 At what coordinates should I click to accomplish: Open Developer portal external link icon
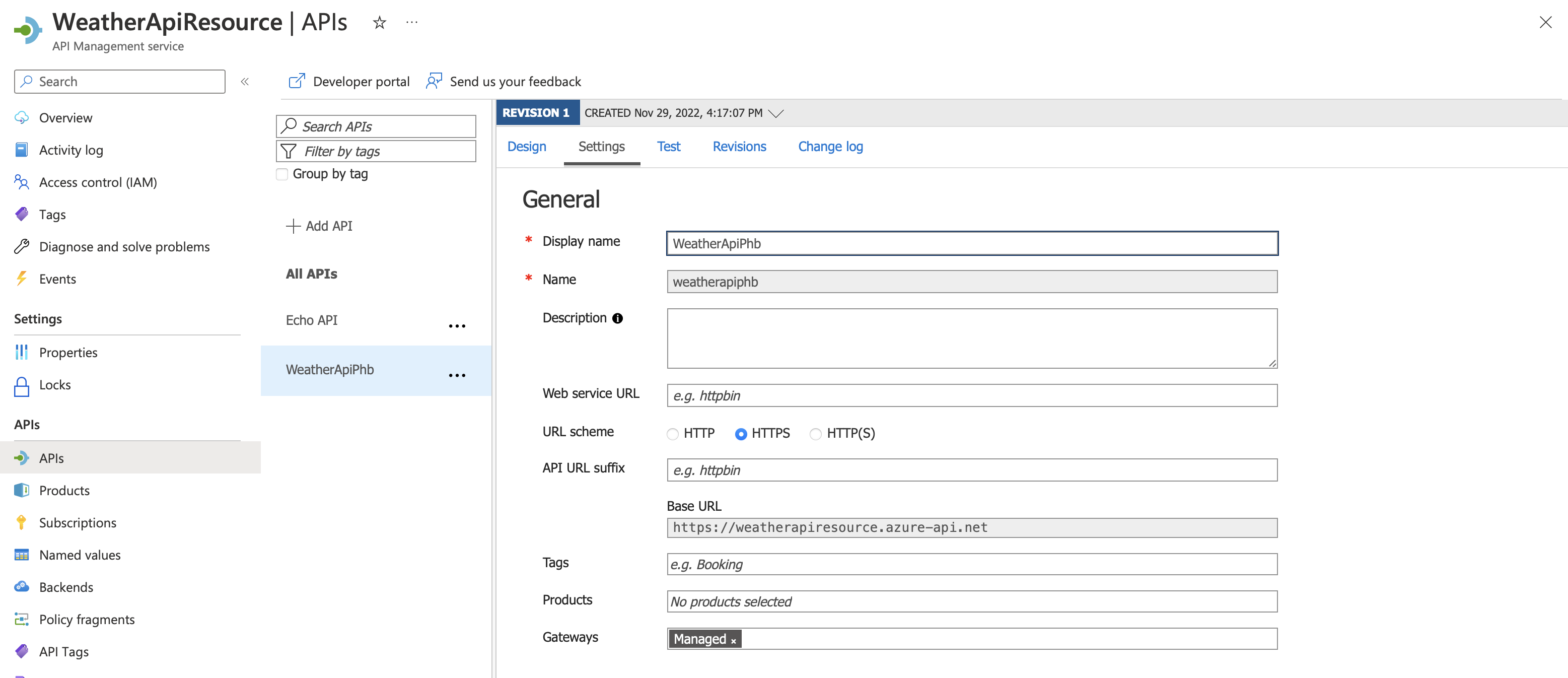coord(297,81)
